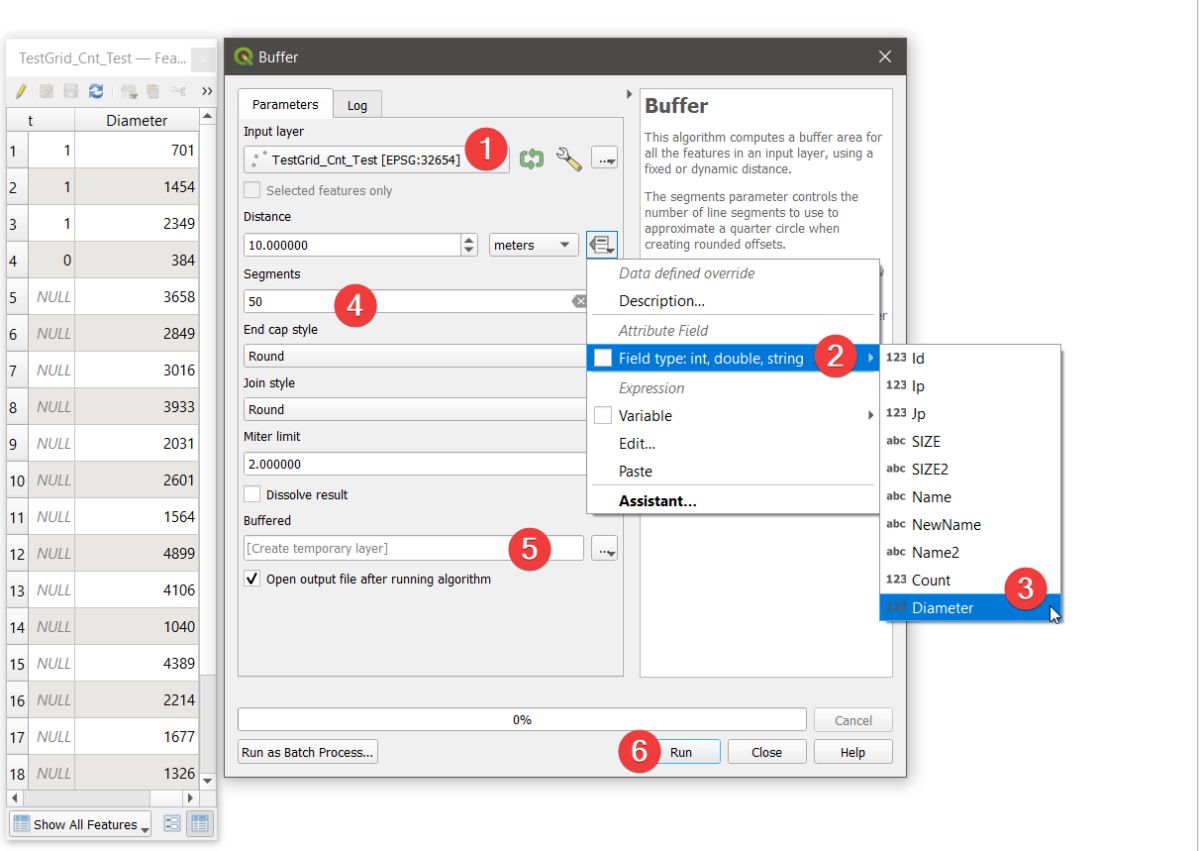1199x851 pixels.
Task: Click the 0% progress bar
Action: tap(522, 719)
